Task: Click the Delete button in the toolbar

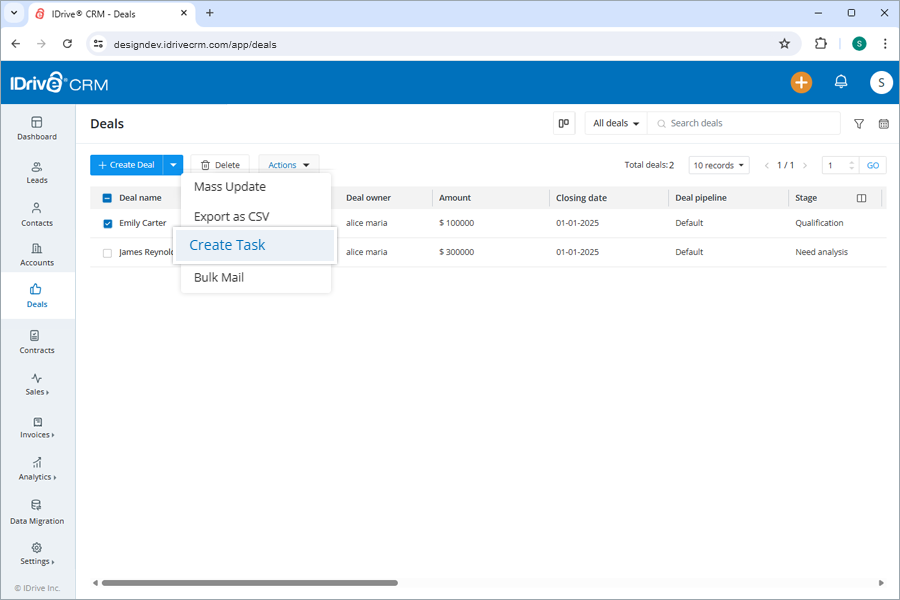Action: click(220, 164)
